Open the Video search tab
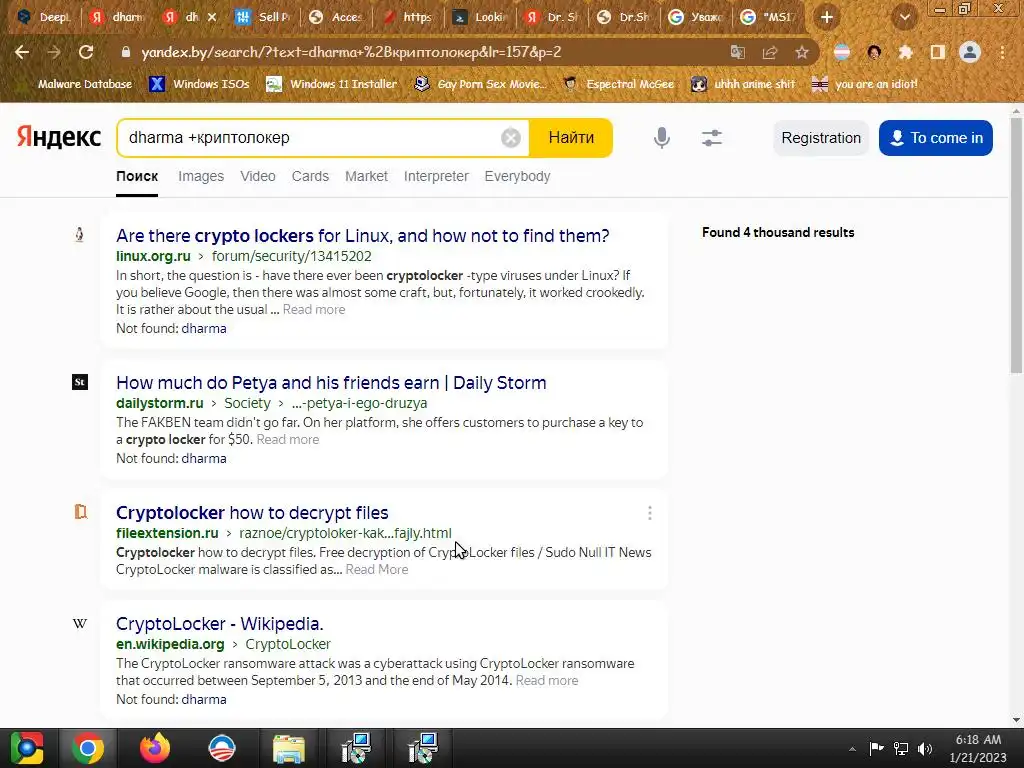This screenshot has width=1024, height=768. point(257,176)
